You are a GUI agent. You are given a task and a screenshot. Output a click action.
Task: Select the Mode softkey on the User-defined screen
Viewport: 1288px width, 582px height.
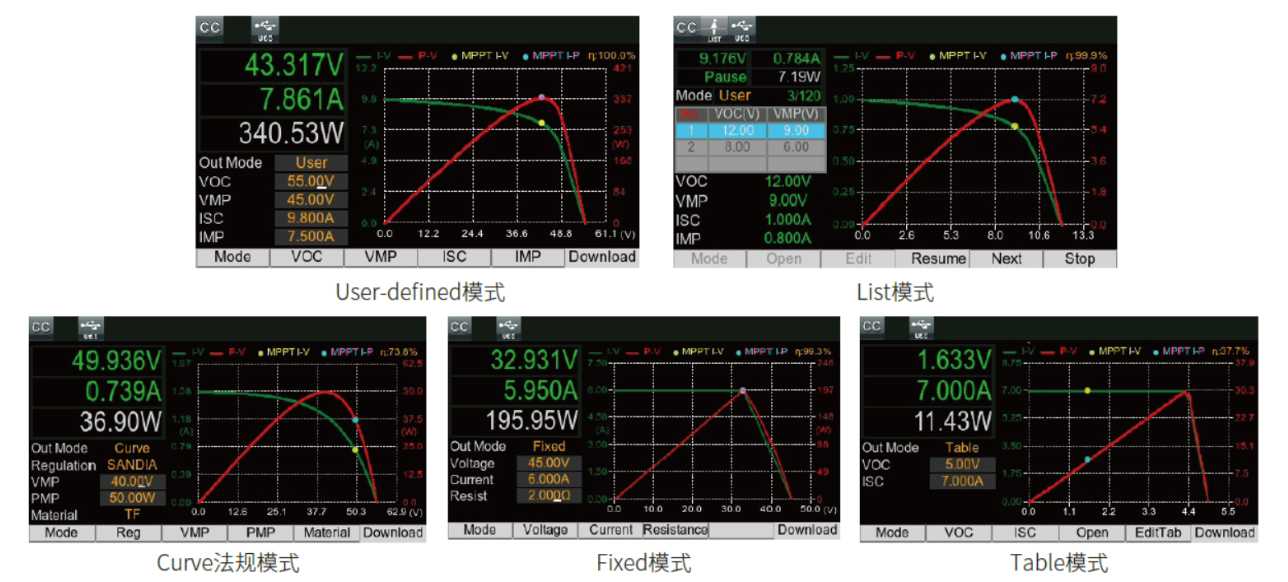coord(233,257)
